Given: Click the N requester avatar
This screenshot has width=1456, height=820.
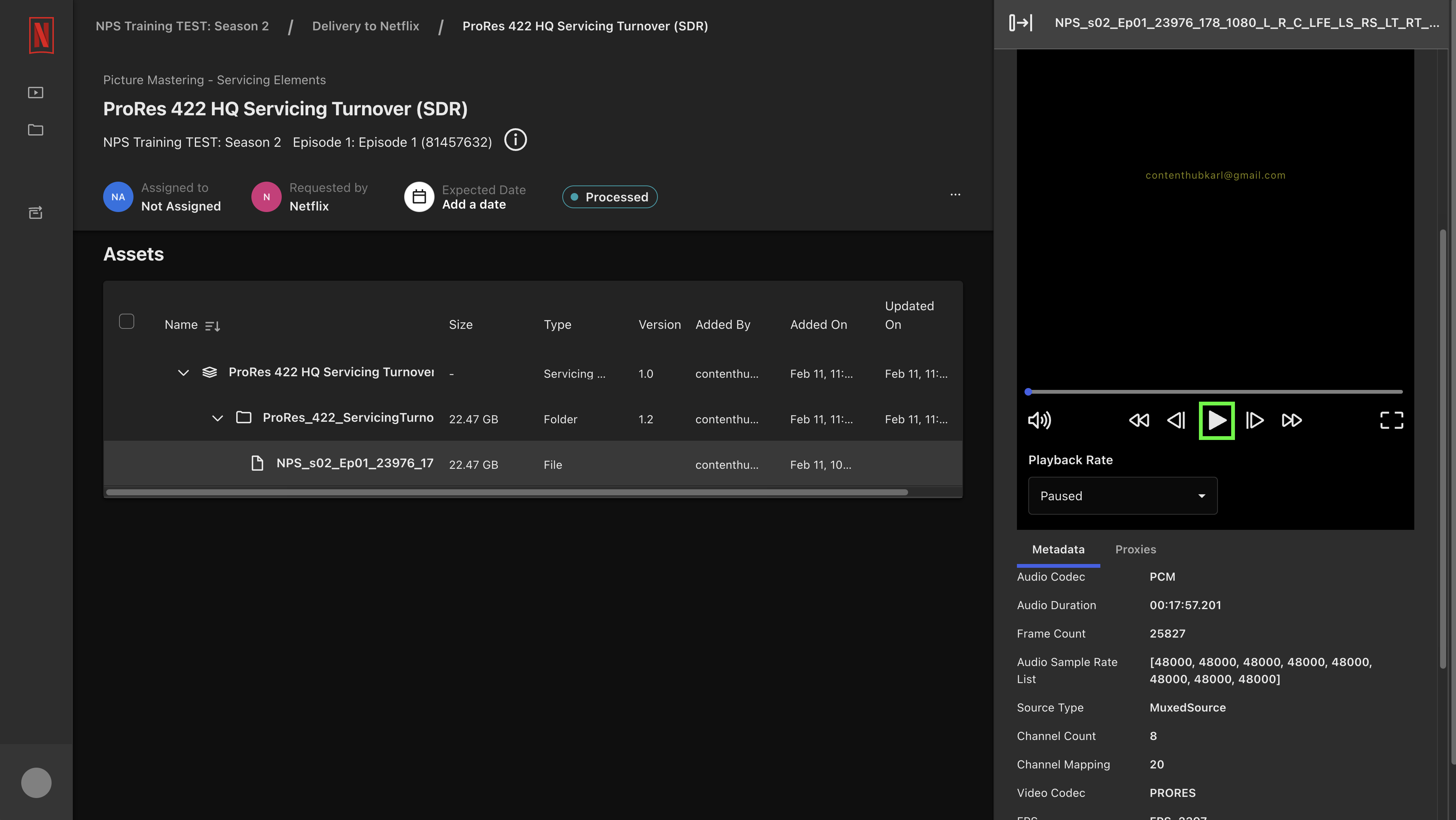Looking at the screenshot, I should point(266,197).
